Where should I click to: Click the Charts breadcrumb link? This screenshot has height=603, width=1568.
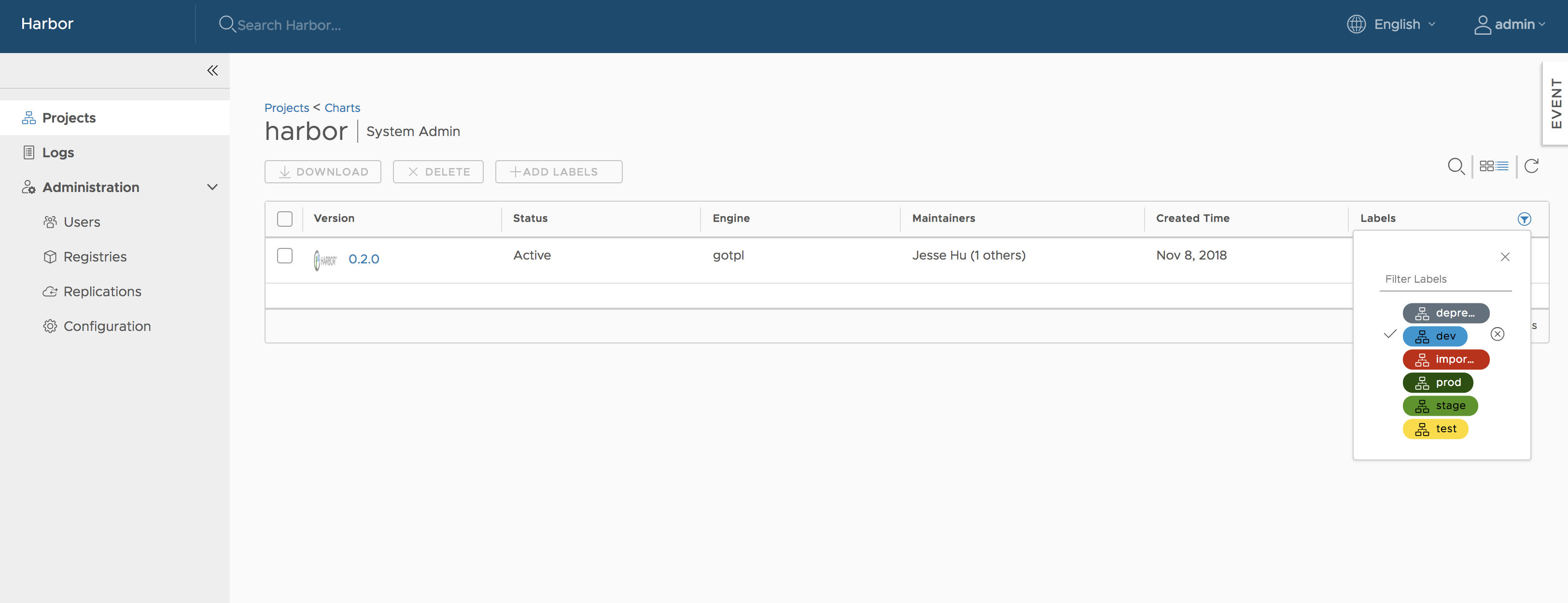tap(342, 108)
